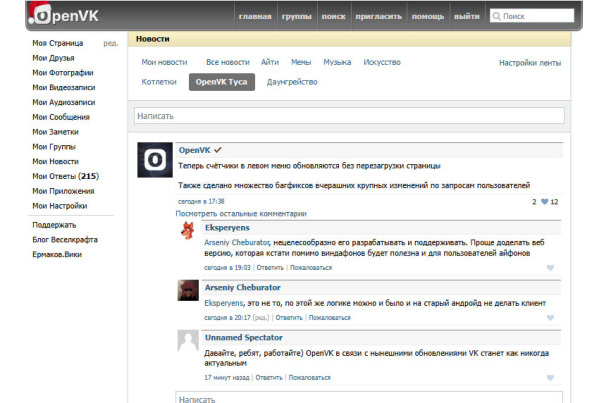Screen dimensions: 604x403
Task: Click Пожаловаться under Eksperyens' comment
Action: (311, 268)
